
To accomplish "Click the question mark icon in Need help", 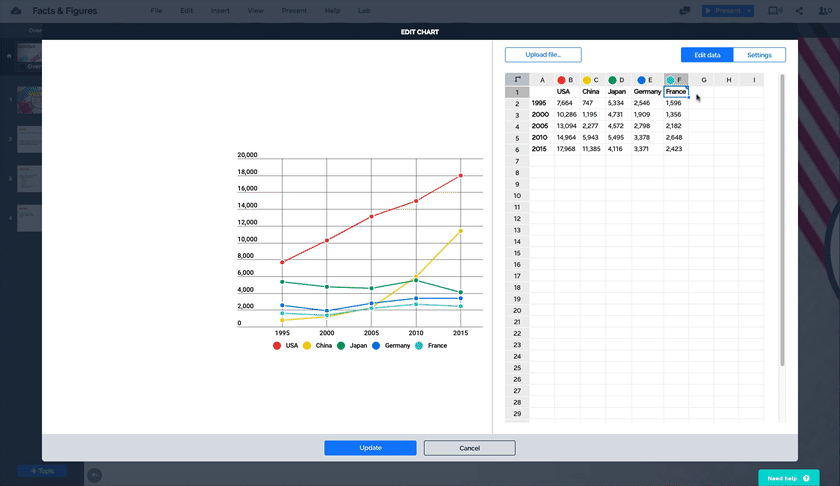I will coord(806,478).
